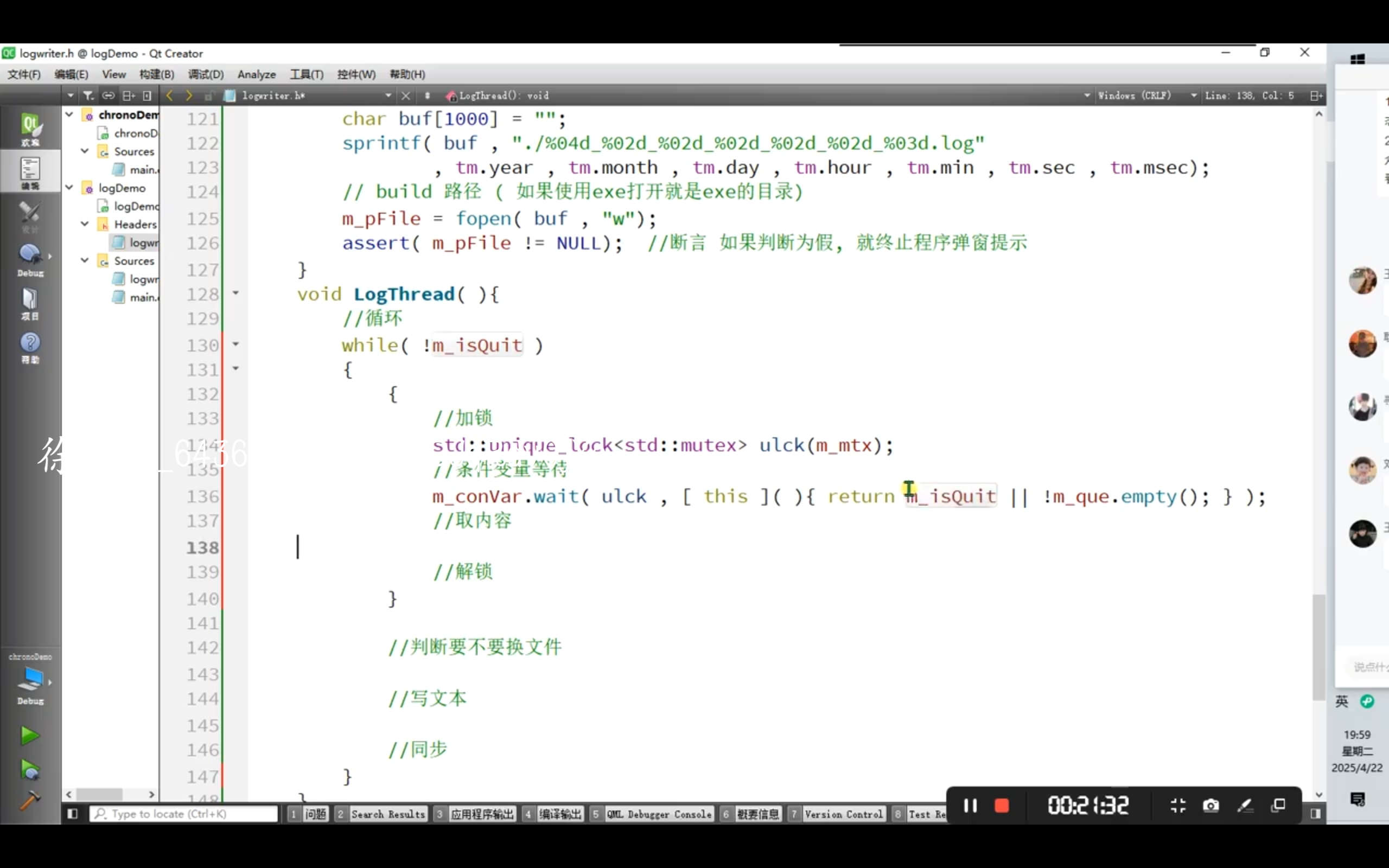The width and height of the screenshot is (1389, 868).
Task: Fold the LogThread function at line 128
Action: coord(235,293)
